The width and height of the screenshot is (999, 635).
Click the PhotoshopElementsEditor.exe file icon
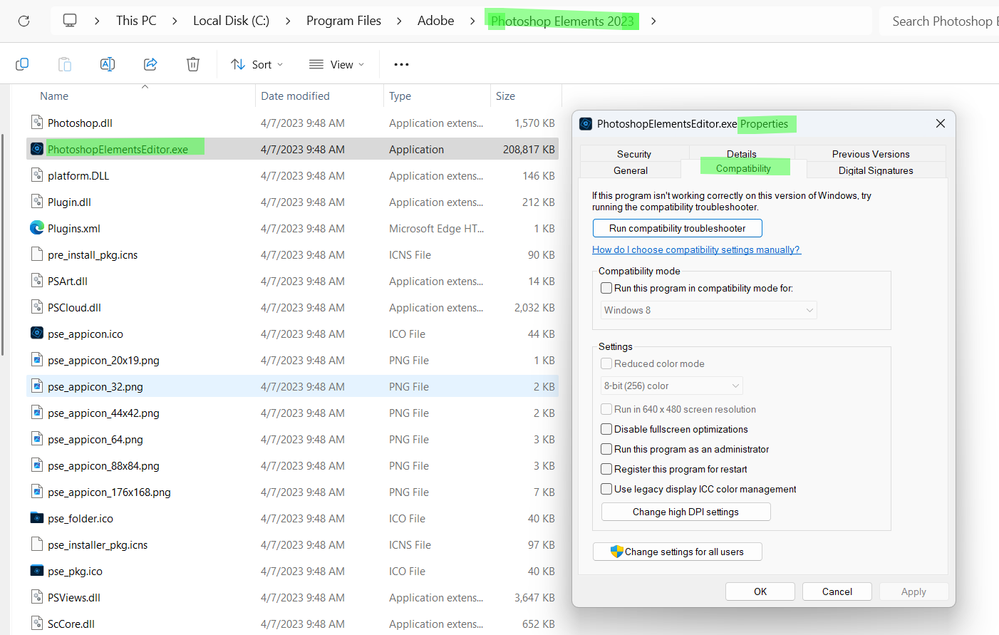(37, 149)
